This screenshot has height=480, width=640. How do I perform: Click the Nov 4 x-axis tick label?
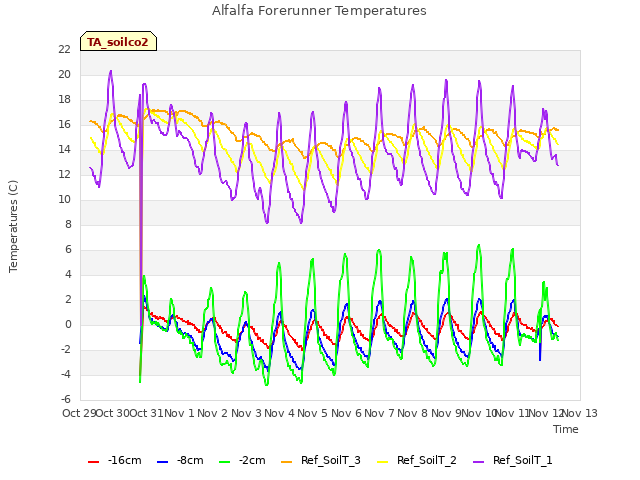point(280,413)
